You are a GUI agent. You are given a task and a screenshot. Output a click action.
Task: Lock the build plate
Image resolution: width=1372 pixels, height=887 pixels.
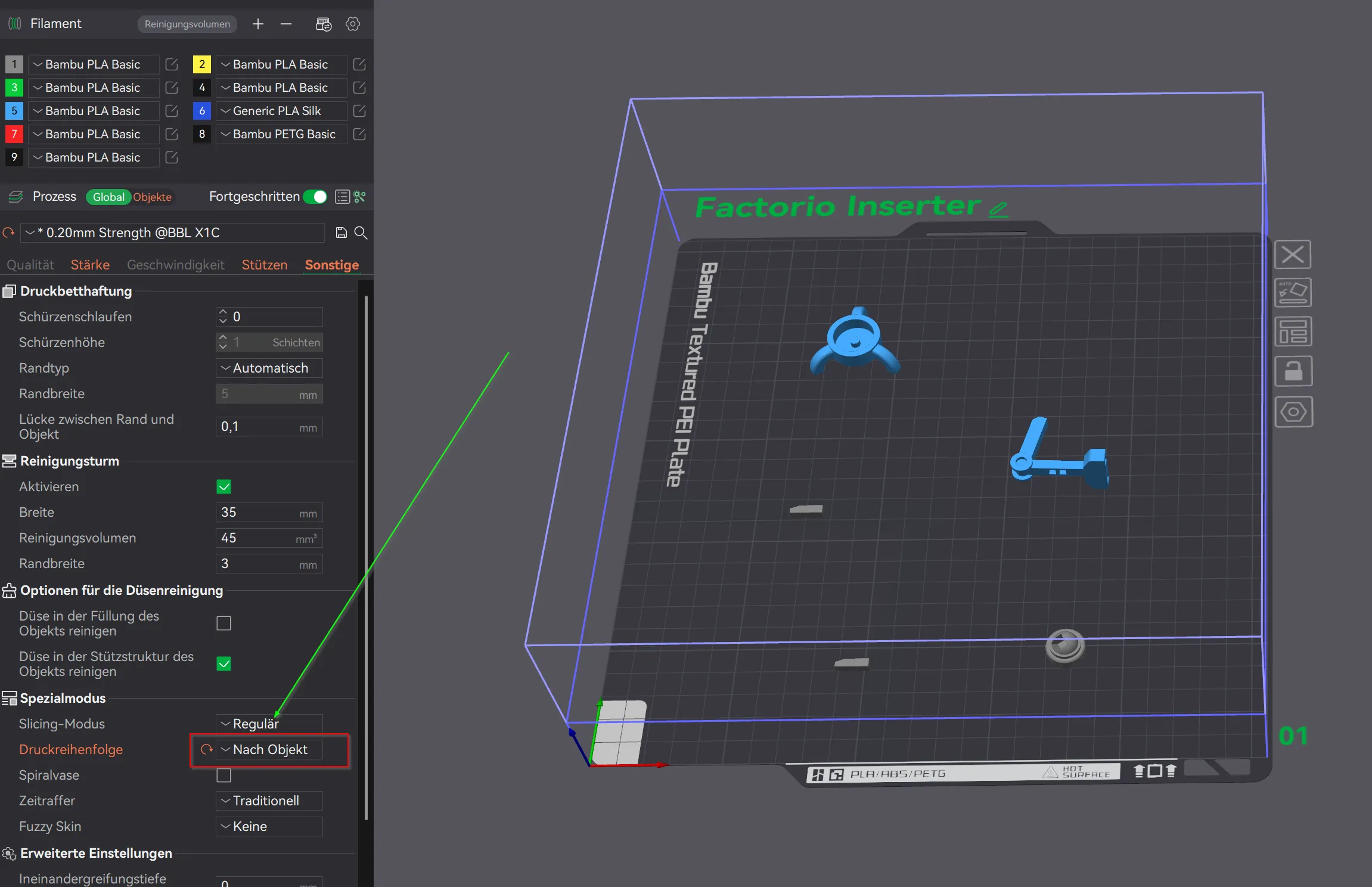1293,371
